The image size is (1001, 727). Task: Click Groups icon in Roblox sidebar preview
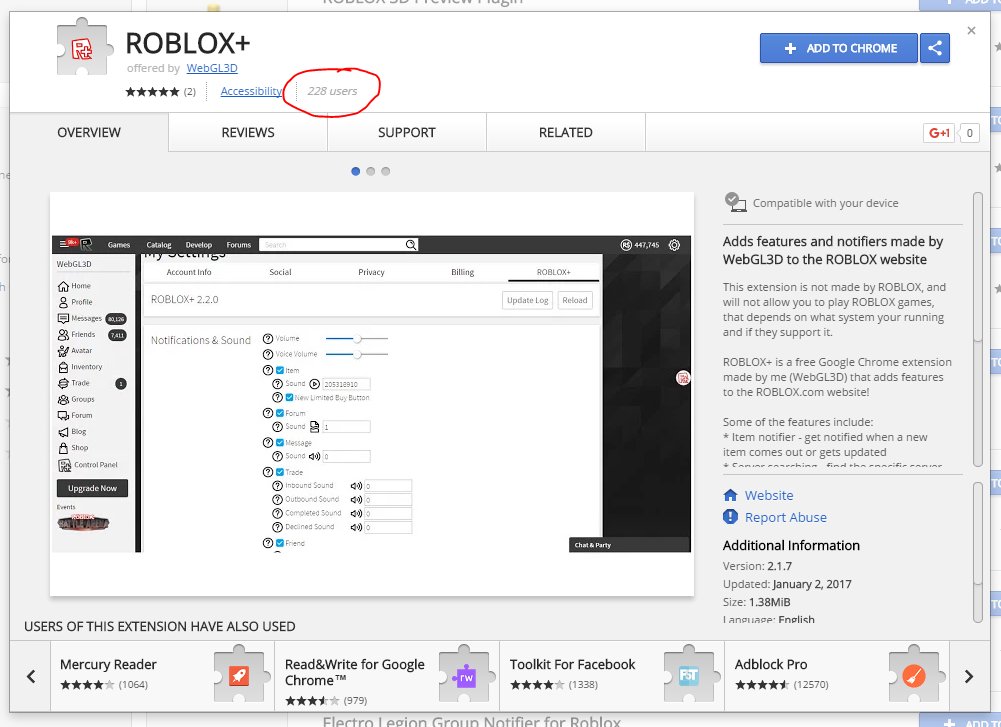[63, 399]
